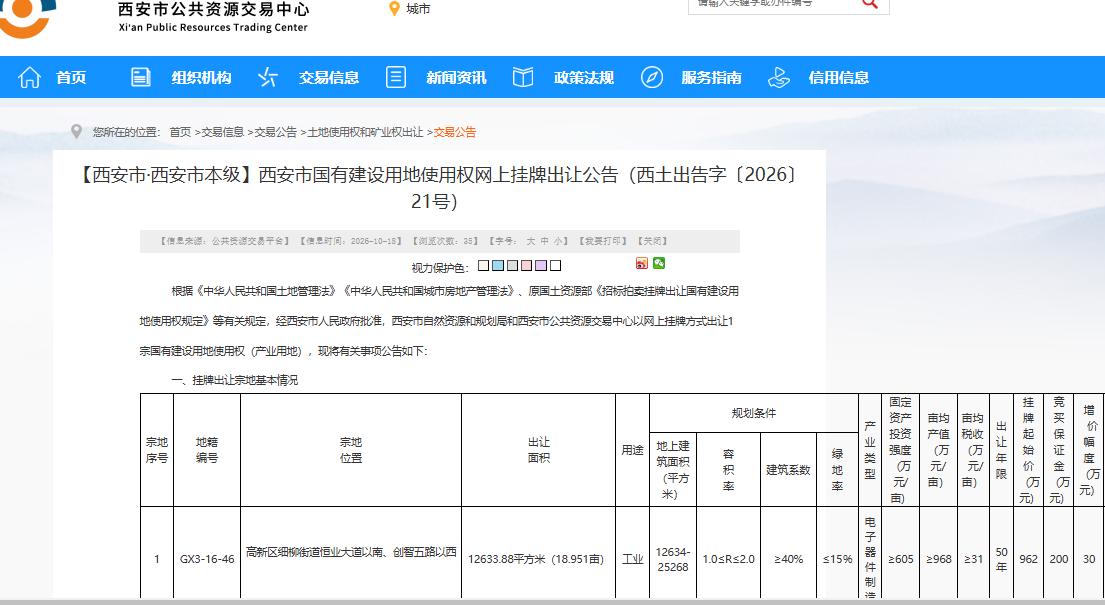Click the underlined 工业 land-use cell
Image resolution: width=1105 pixels, height=605 pixels.
pyautogui.click(x=632, y=559)
